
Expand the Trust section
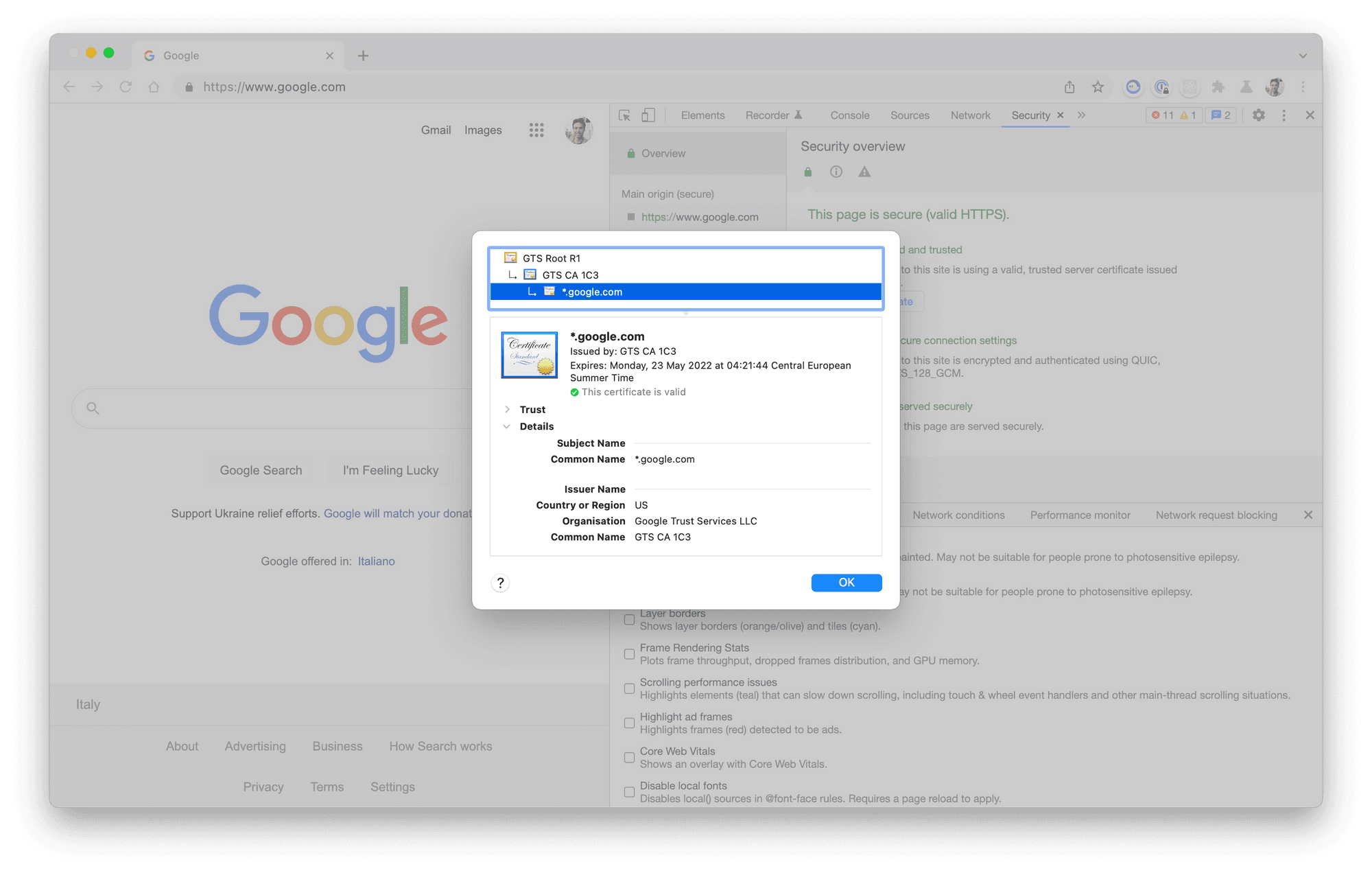507,410
